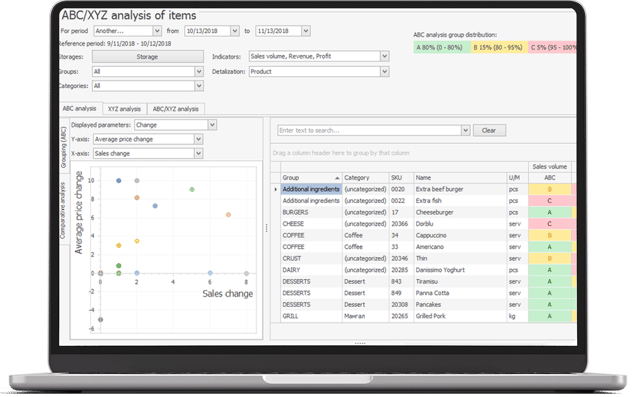This screenshot has width=636, height=397.
Task: Click SKU cell 20285
Action: coord(401,270)
